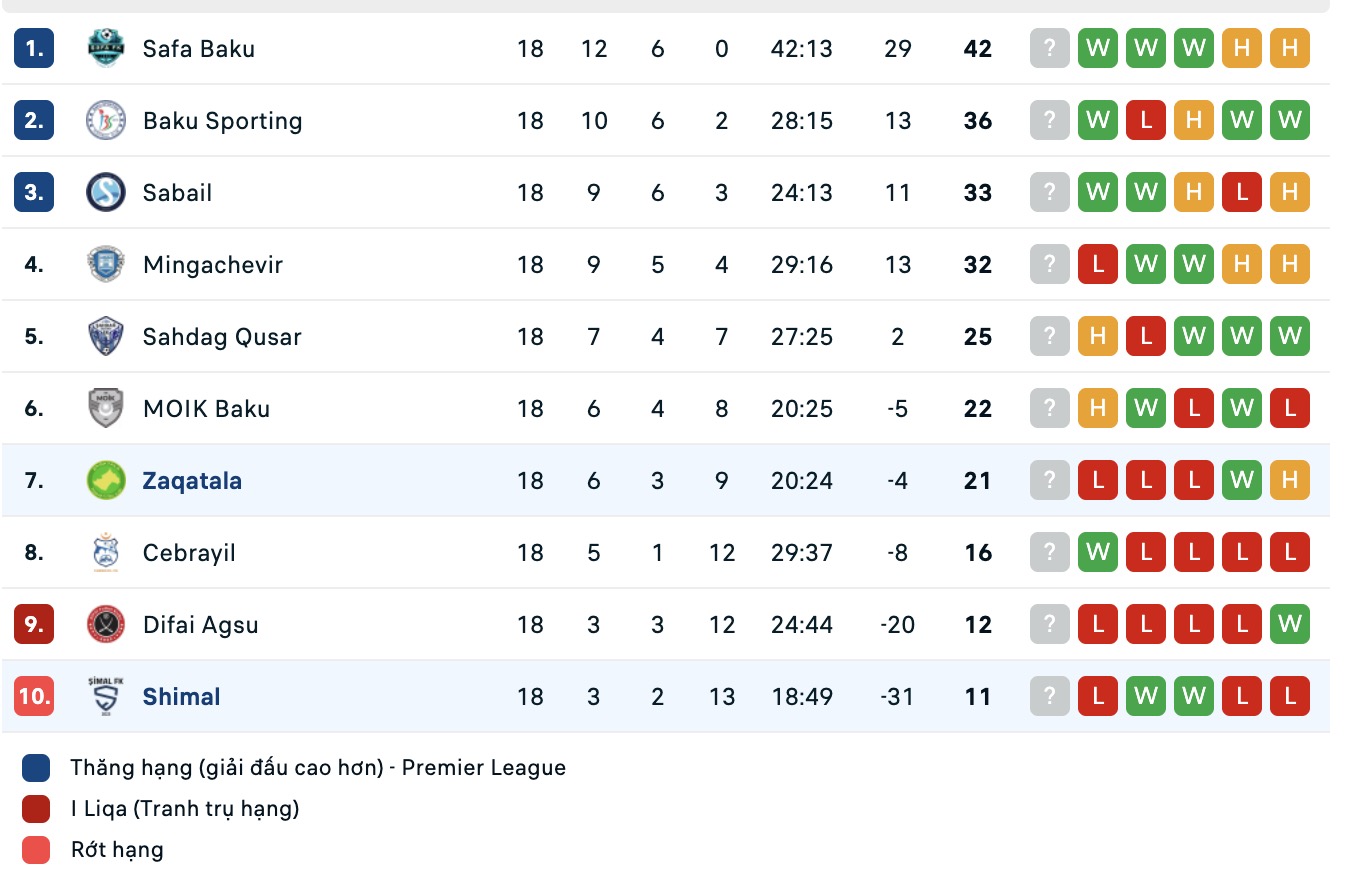Click the Shimal FK logo
Viewport: 1352px width, 882px height.
(106, 697)
